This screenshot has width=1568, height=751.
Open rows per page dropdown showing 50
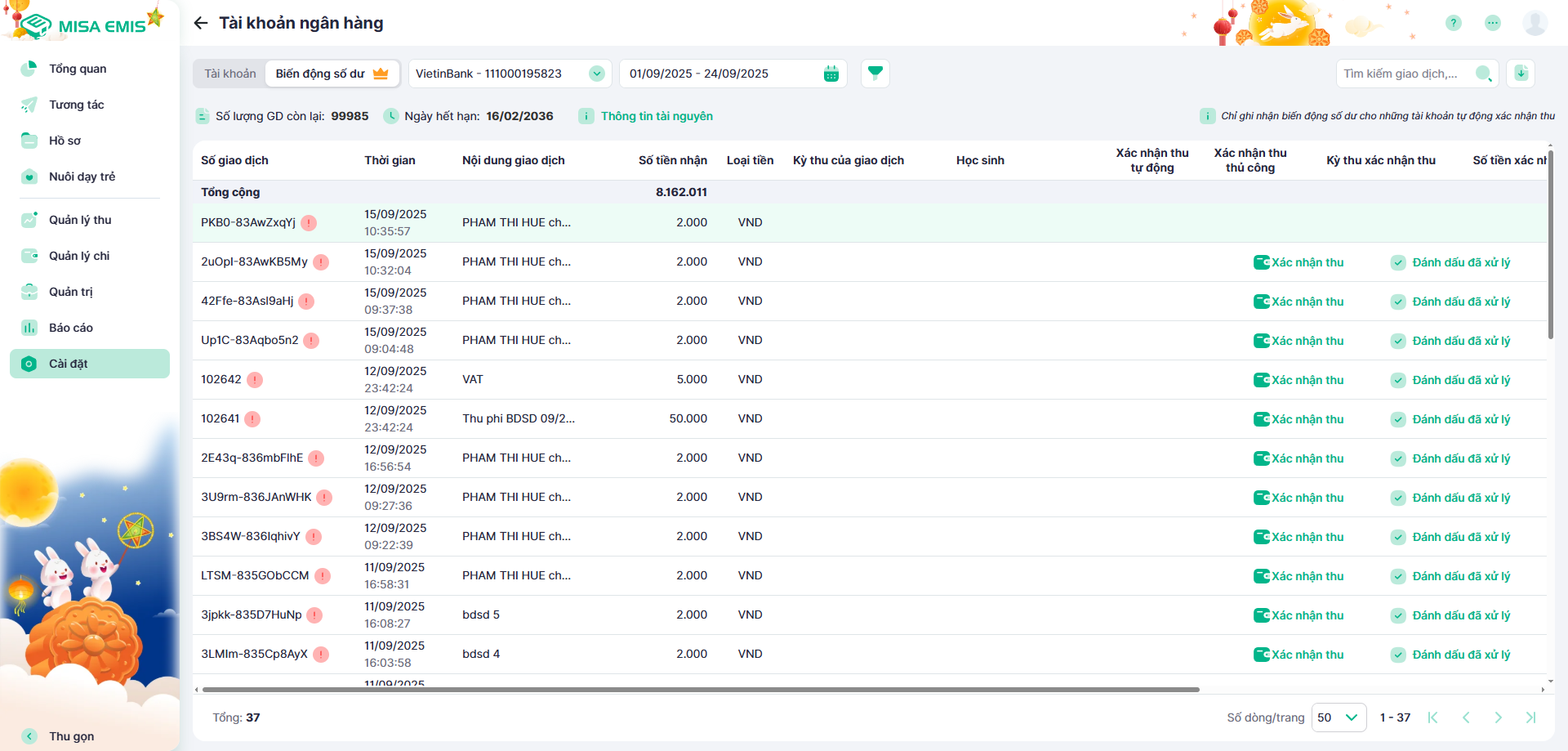[x=1339, y=717]
